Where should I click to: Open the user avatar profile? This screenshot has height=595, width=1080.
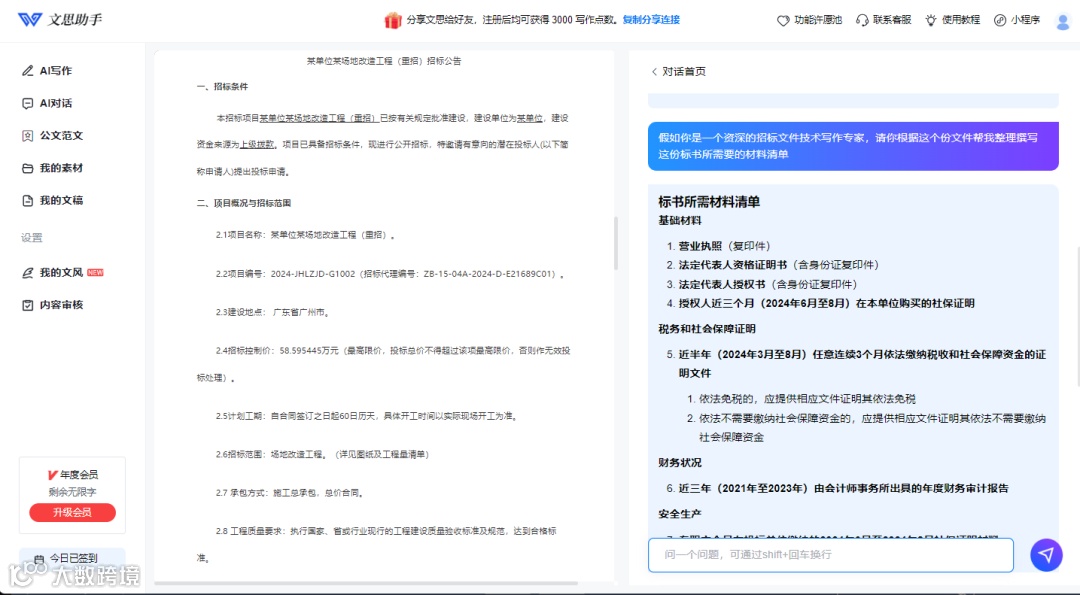click(1063, 21)
